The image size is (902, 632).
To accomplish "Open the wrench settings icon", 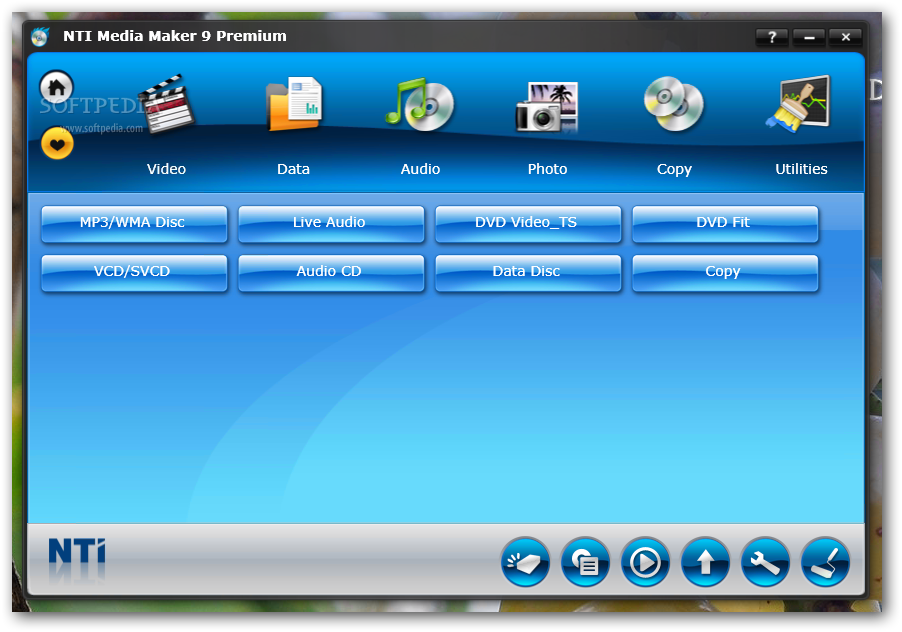I will coord(765,562).
